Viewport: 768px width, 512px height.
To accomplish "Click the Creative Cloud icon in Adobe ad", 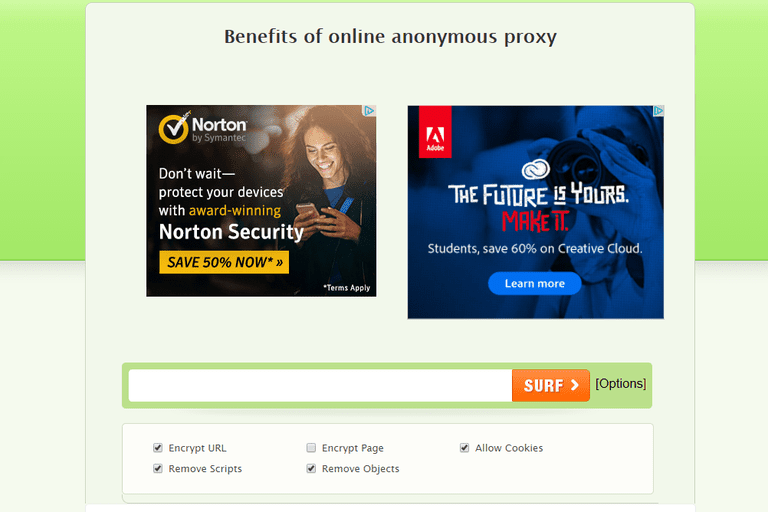I will pos(535,170).
